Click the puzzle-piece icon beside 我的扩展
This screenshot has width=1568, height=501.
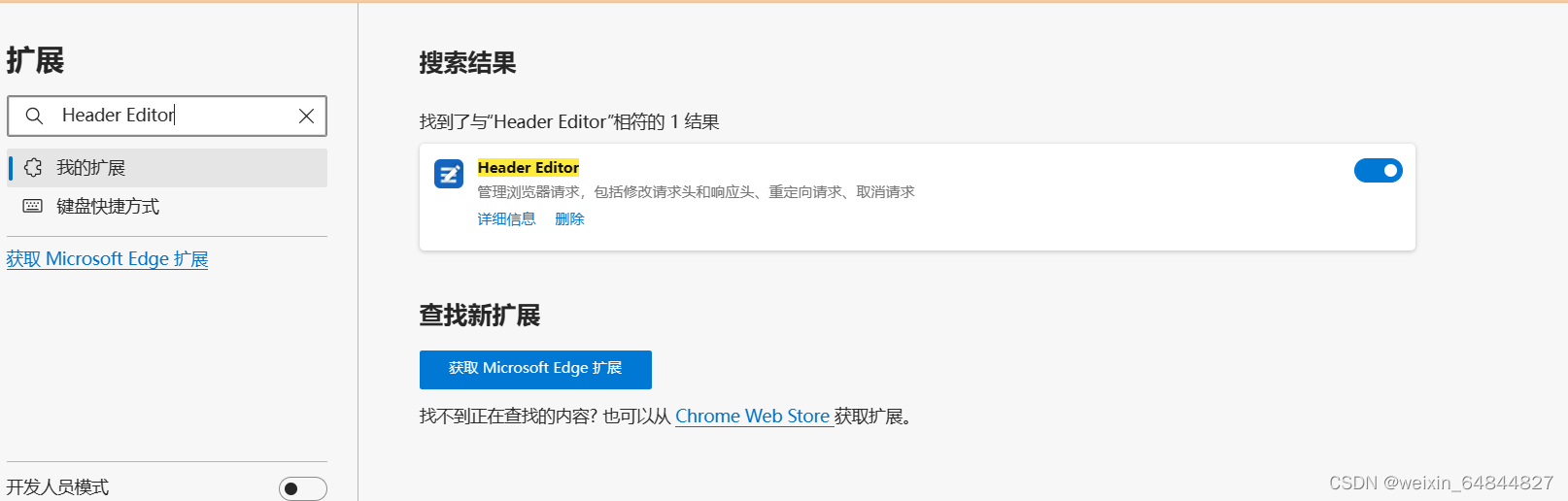pos(33,168)
